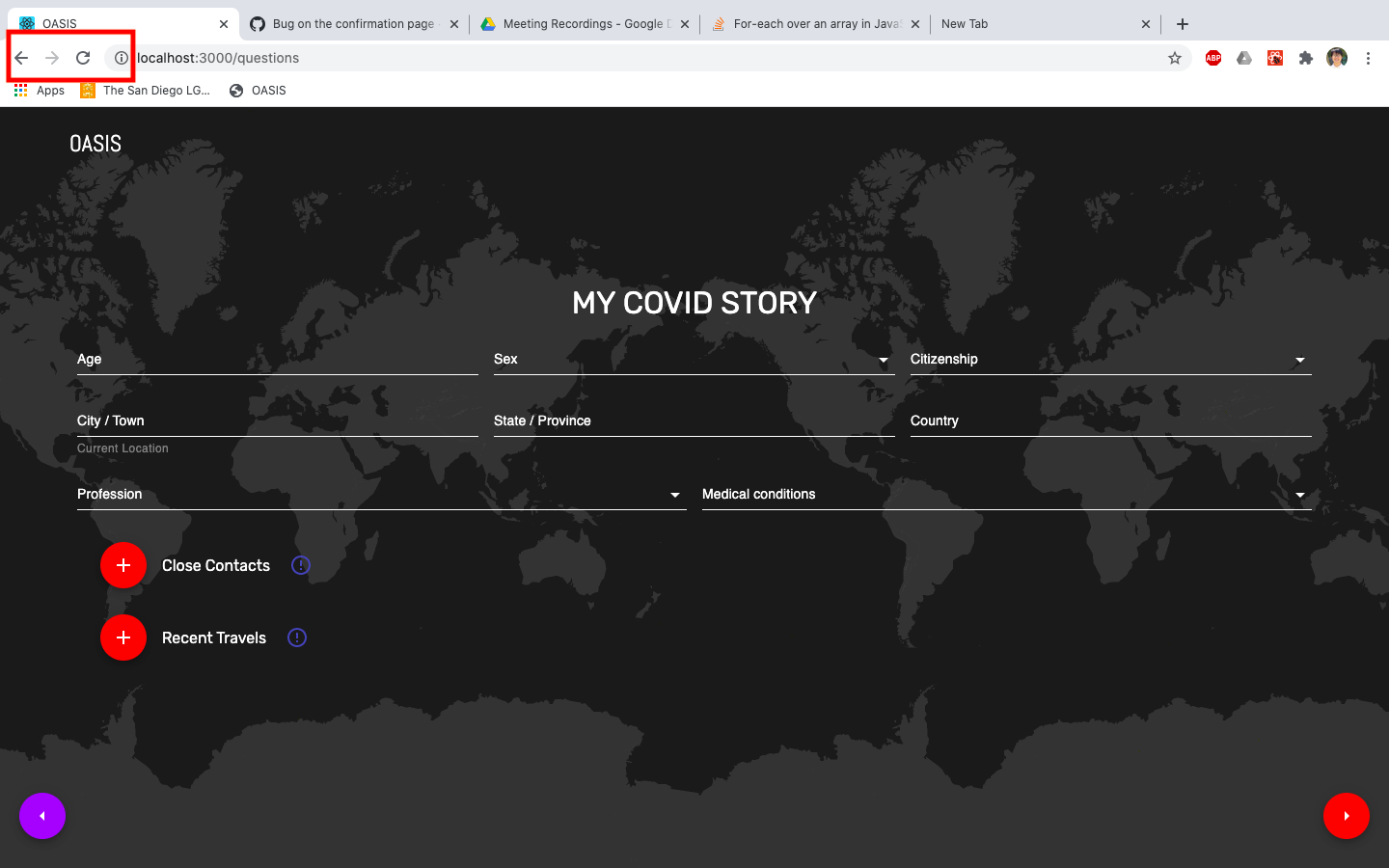
Task: Click the OASIS logo text
Action: click(x=95, y=144)
